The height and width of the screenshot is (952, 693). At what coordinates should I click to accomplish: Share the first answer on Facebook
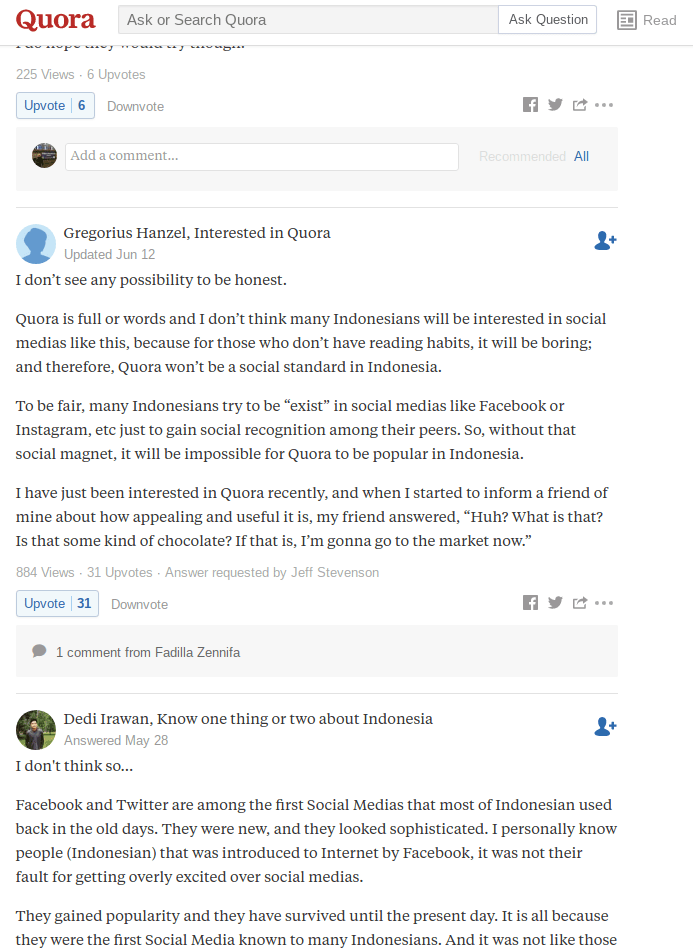pyautogui.click(x=530, y=105)
